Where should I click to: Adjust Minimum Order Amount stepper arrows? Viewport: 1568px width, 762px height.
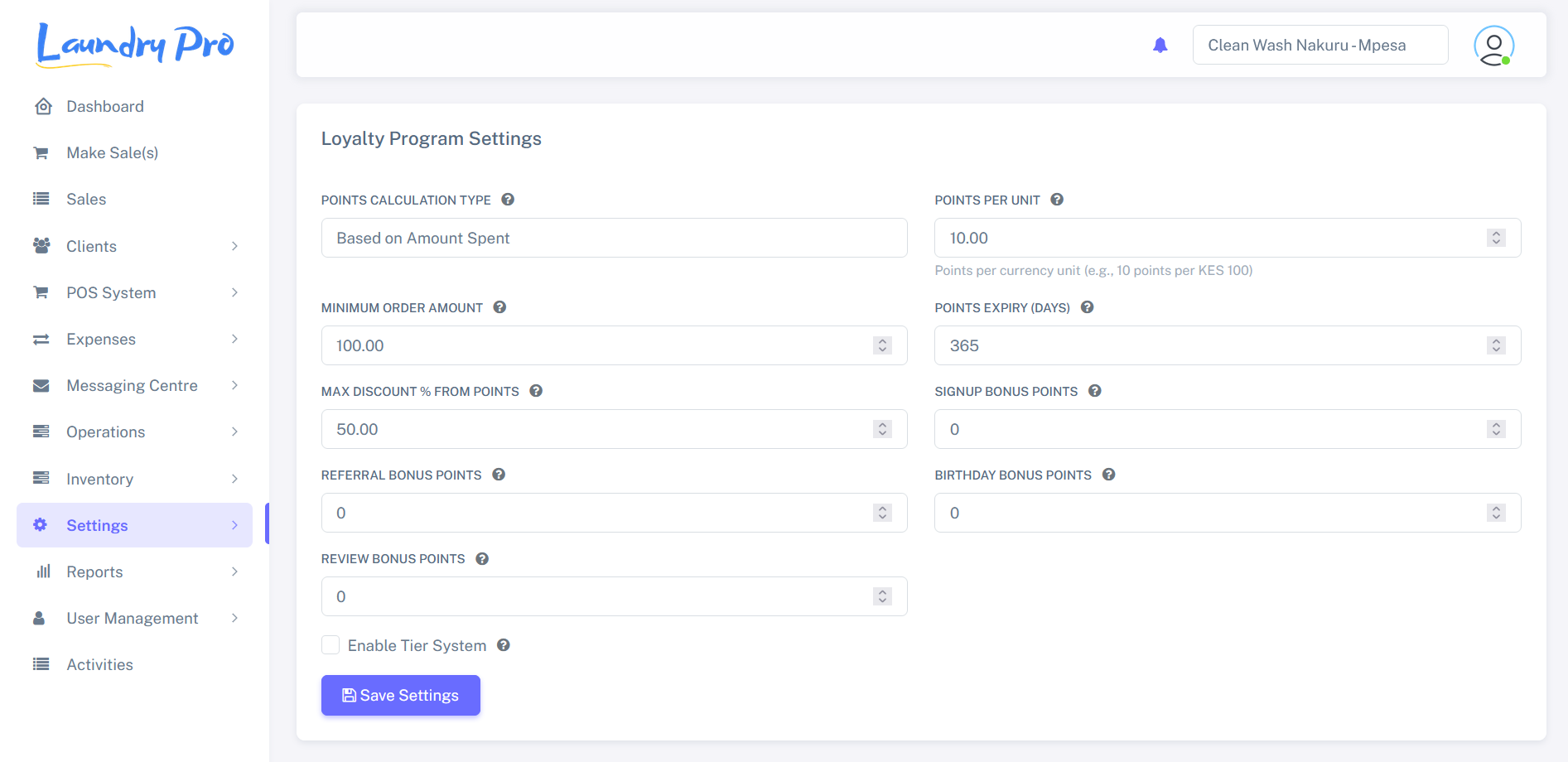882,345
